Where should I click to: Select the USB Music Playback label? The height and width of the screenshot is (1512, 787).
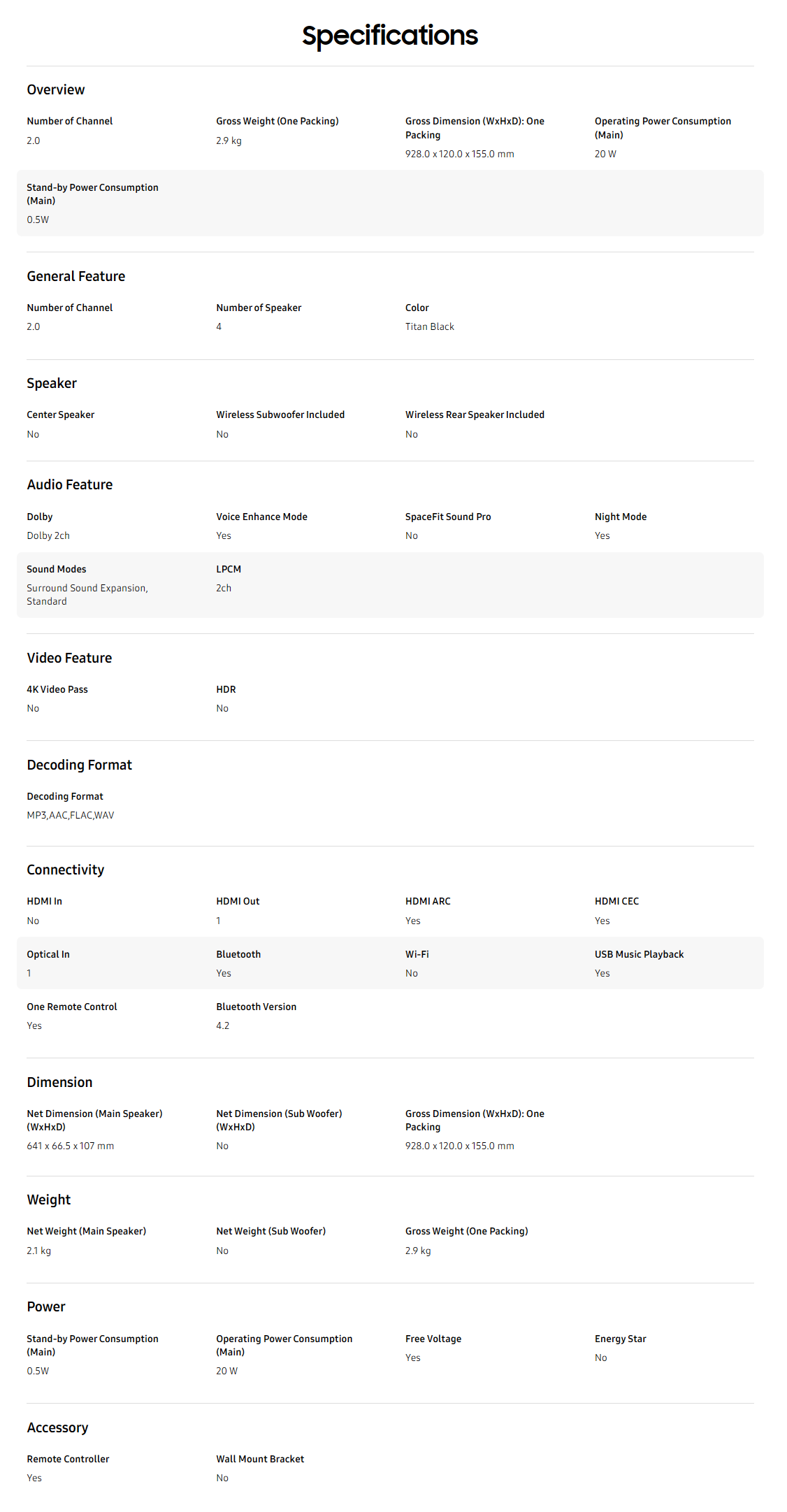coord(639,954)
